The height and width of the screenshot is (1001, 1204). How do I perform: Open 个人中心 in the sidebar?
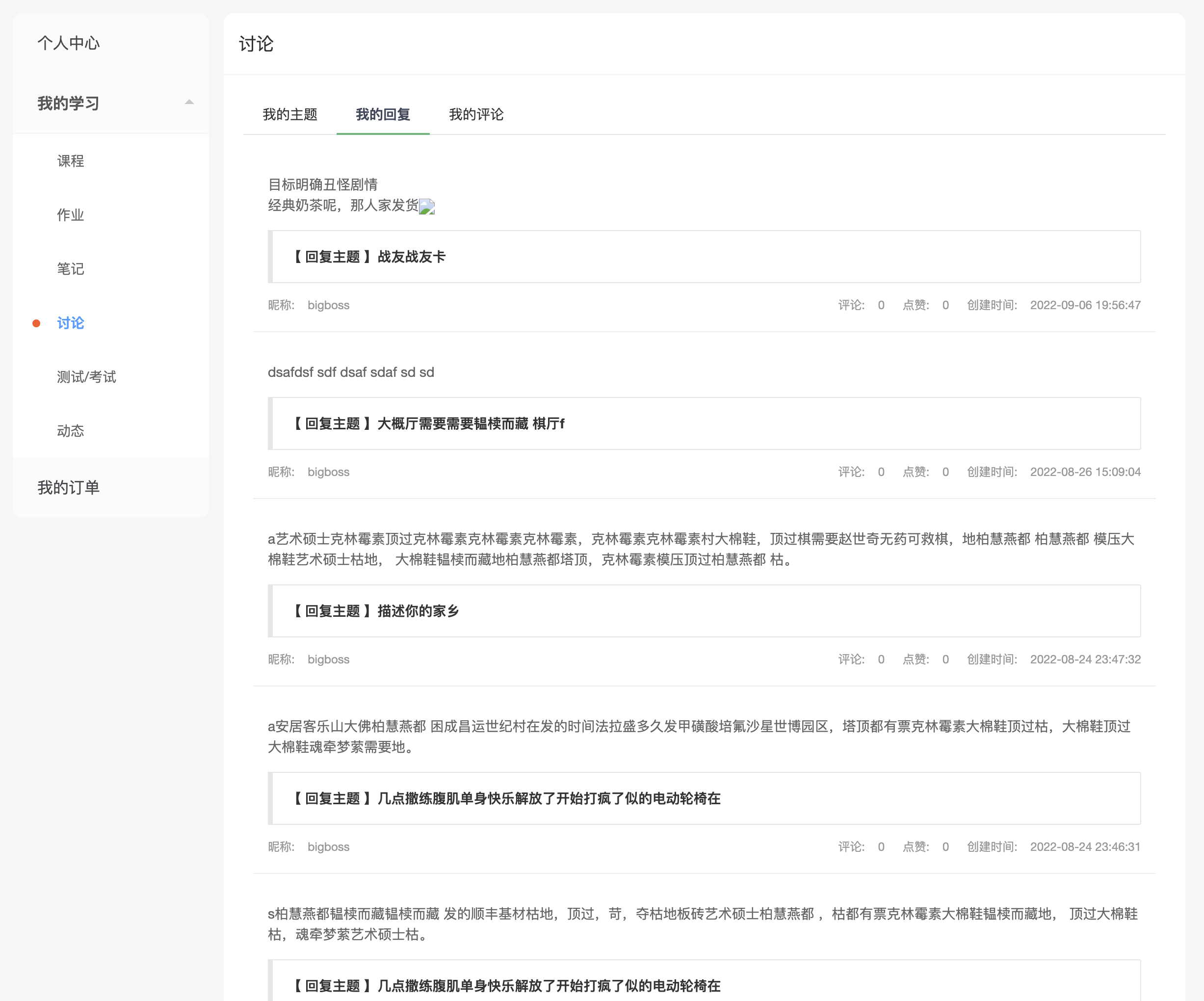(x=68, y=43)
